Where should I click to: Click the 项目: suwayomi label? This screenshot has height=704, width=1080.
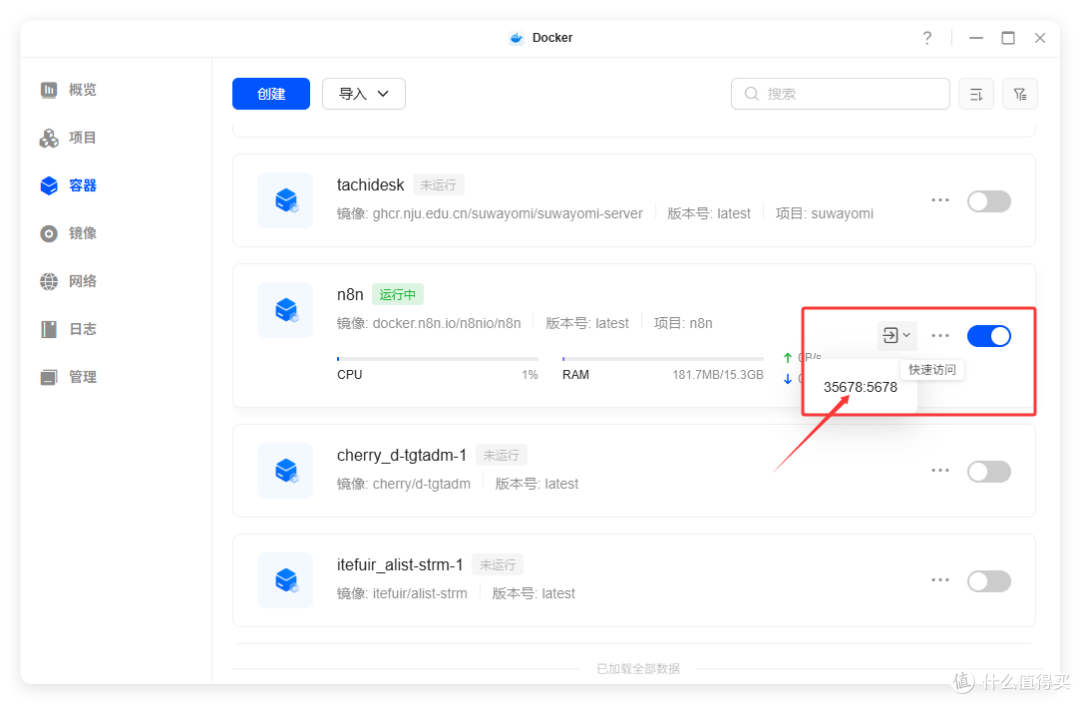[x=824, y=214]
